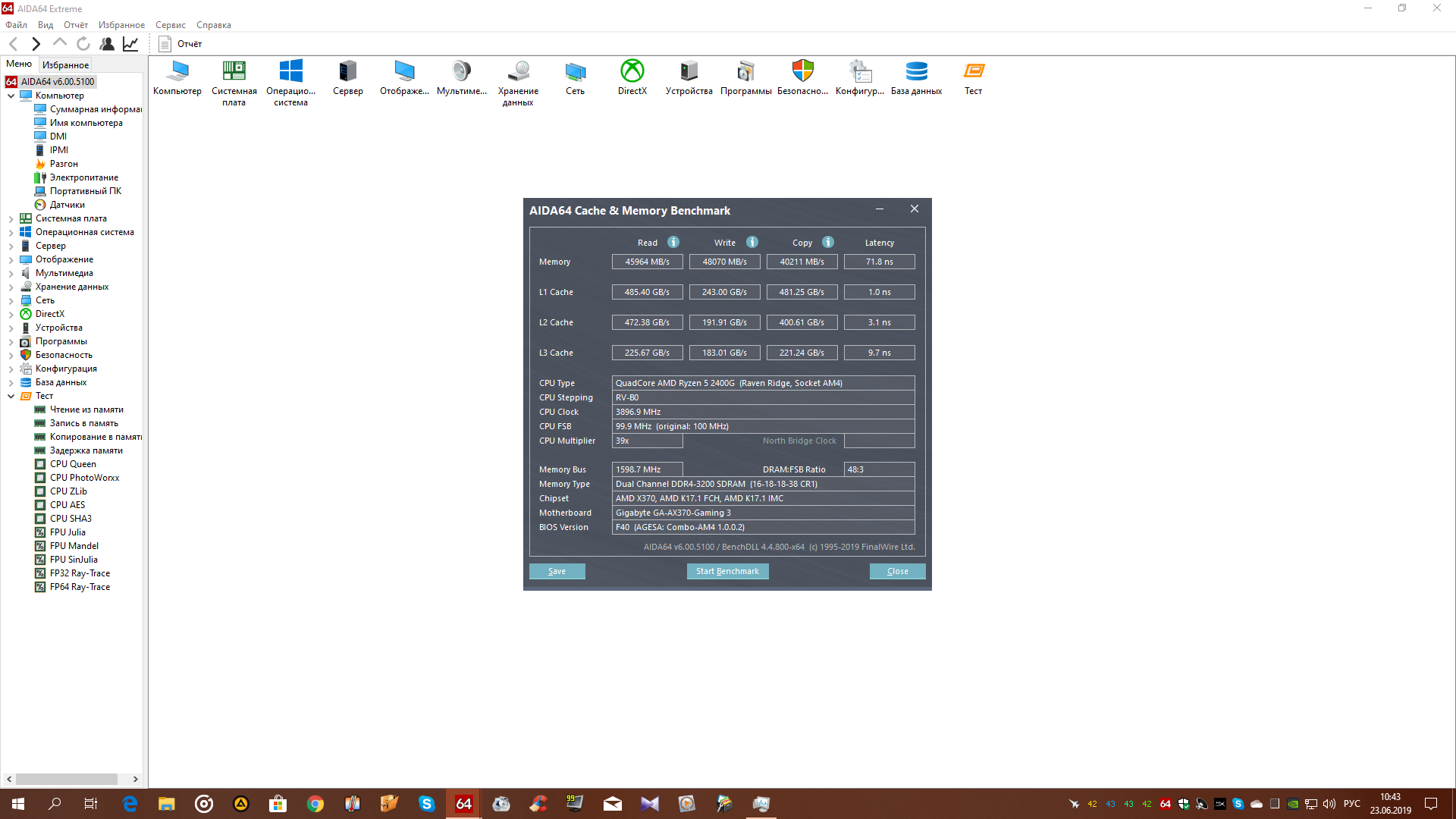Open the DirectX icon in main pane

(x=632, y=77)
